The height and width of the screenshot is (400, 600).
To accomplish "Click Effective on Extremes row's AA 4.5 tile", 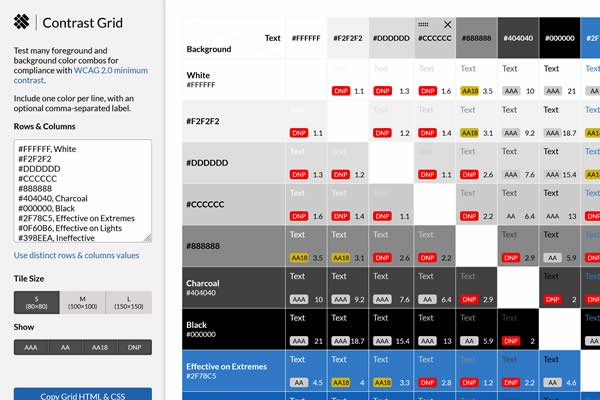I will click(306, 371).
